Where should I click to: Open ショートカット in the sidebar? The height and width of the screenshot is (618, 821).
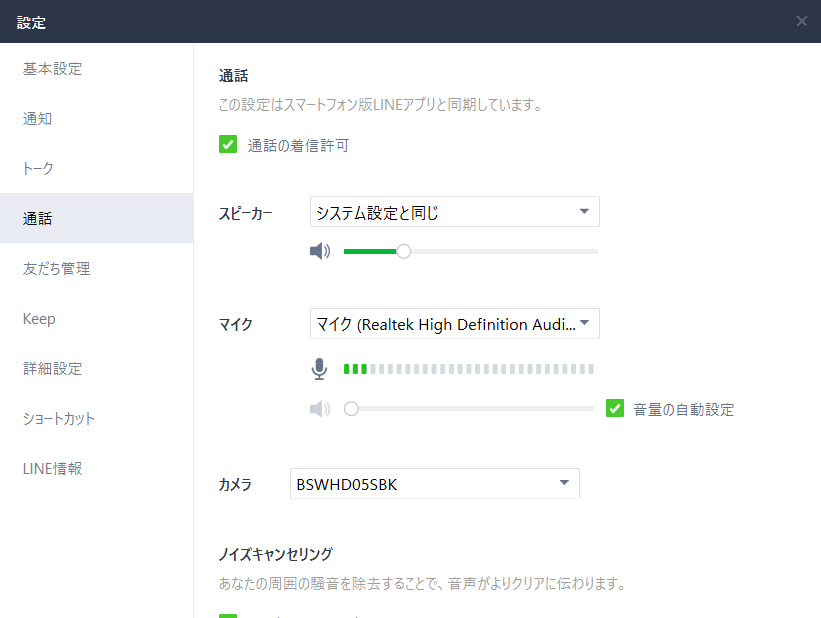(x=97, y=418)
